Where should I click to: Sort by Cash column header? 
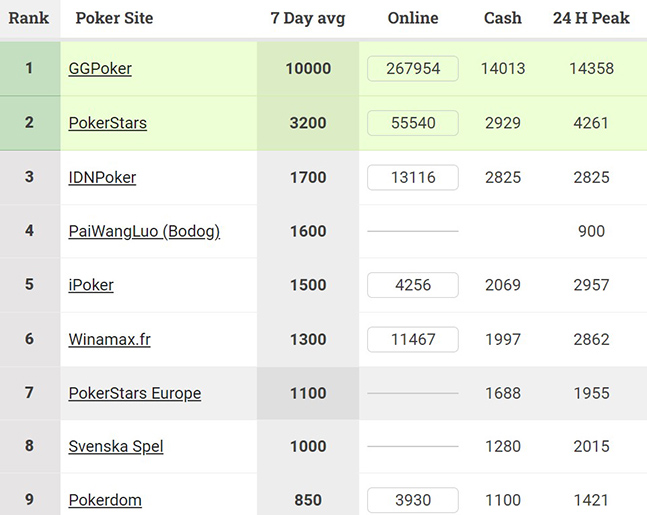(503, 18)
